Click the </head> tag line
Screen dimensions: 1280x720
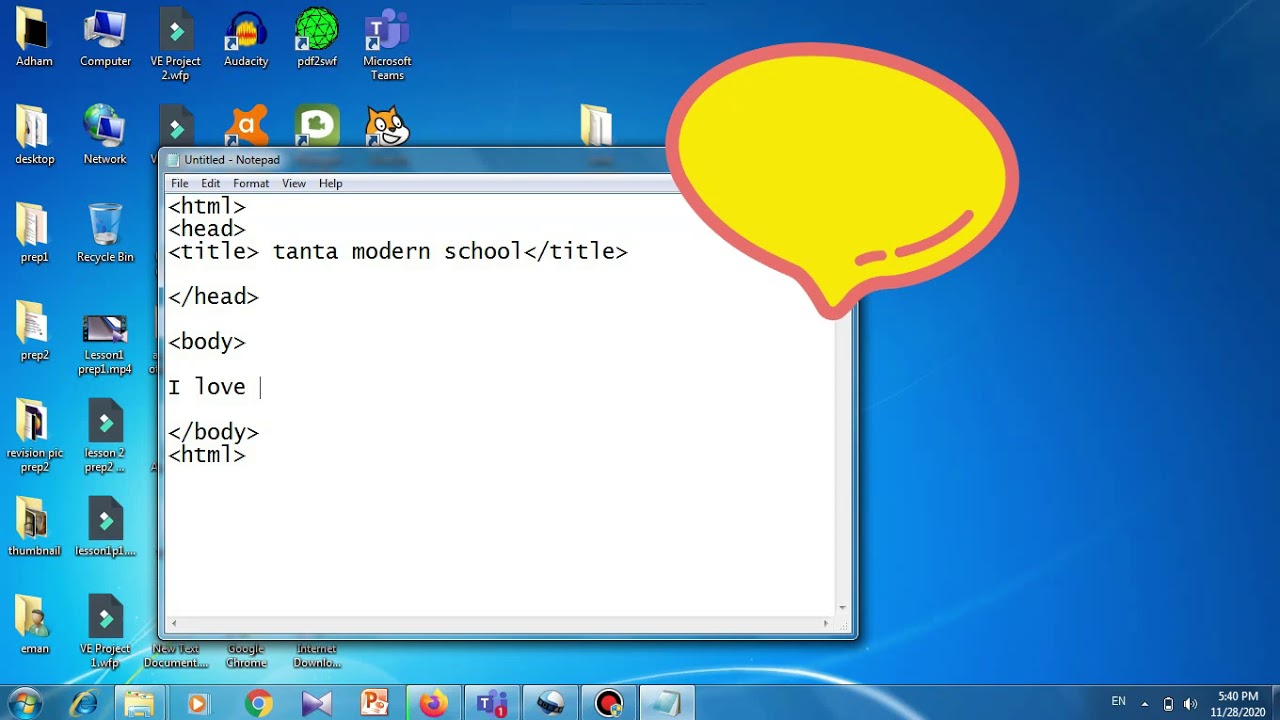[213, 296]
